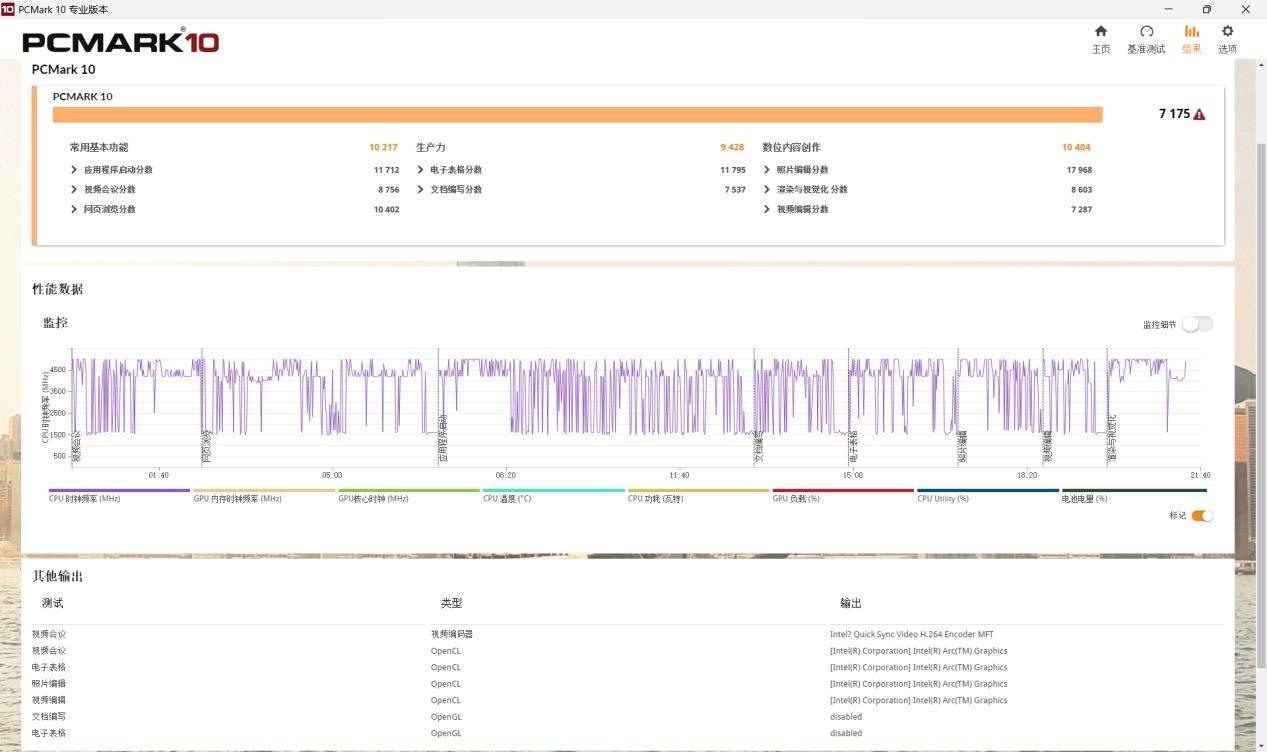Expand the 照片编辑分数 row
The width and height of the screenshot is (1267, 752).
[767, 170]
